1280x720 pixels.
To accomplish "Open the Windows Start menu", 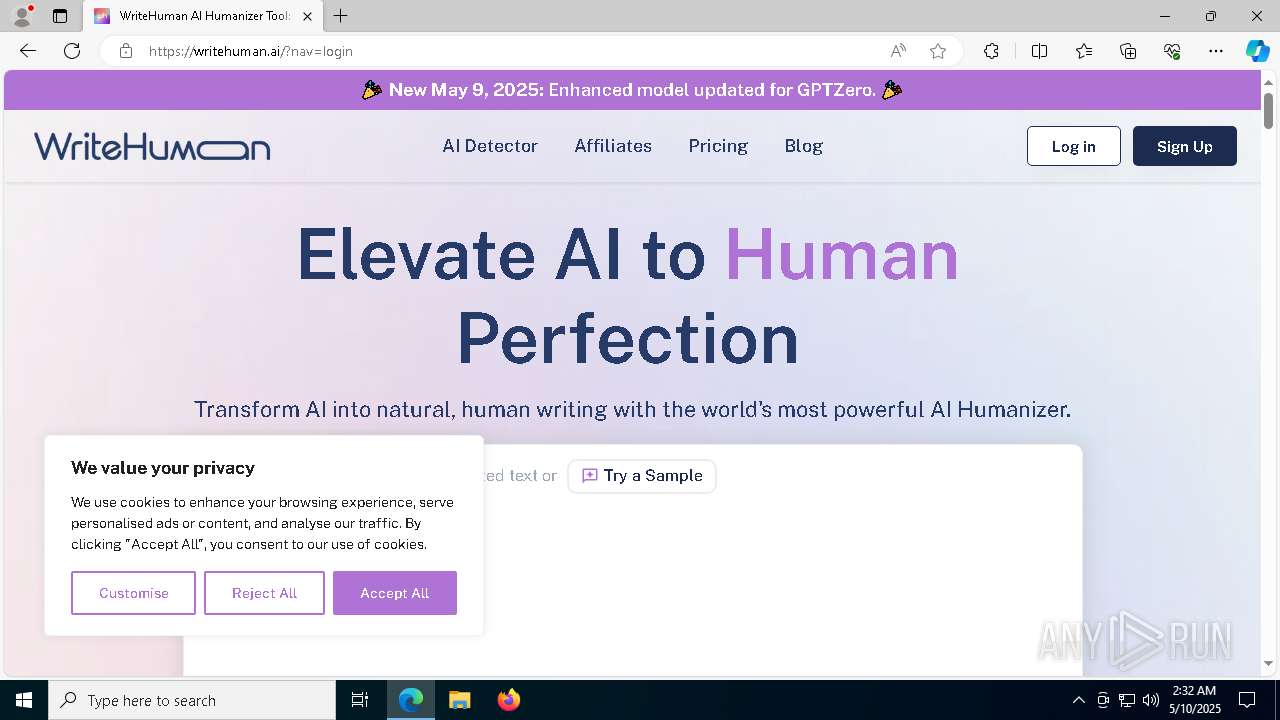I will [24, 700].
